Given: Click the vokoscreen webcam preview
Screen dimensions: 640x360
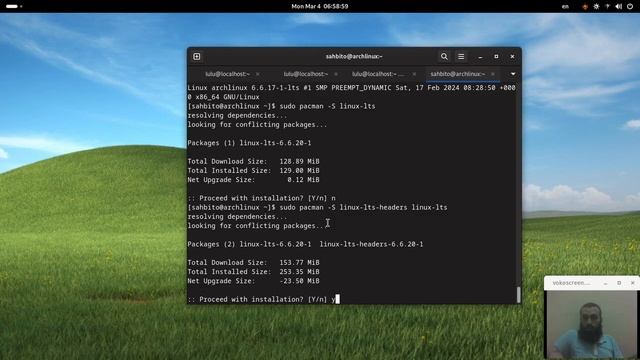Looking at the screenshot, I should (x=591, y=325).
